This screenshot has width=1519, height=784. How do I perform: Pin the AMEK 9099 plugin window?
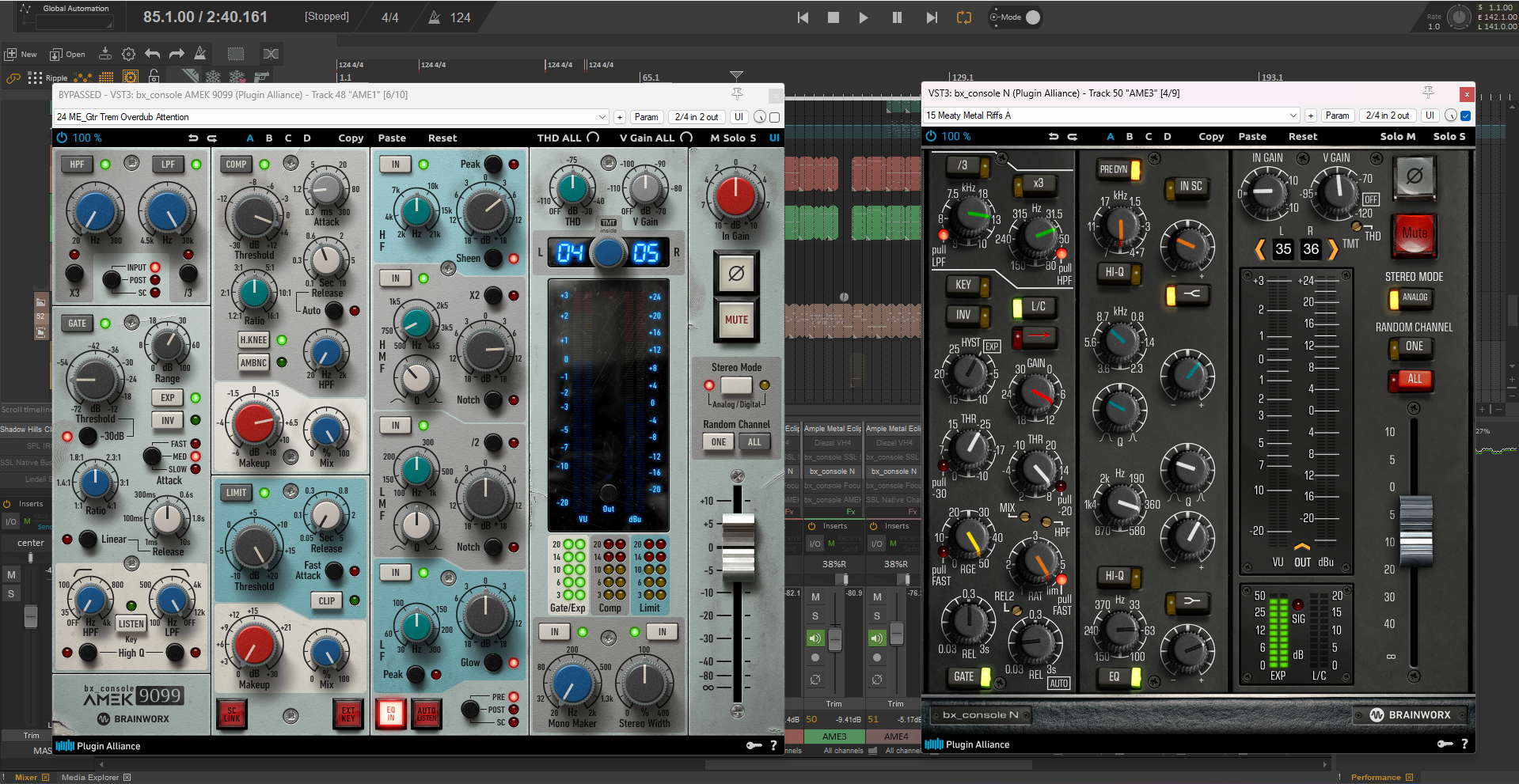tap(737, 94)
